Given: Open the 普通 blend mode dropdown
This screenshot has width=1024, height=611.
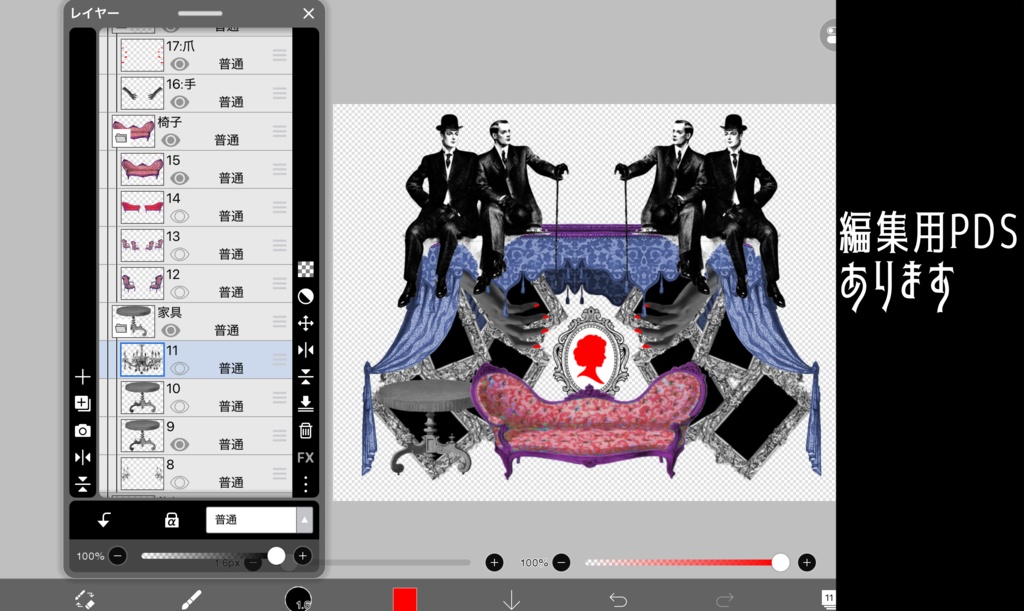Looking at the screenshot, I should tap(259, 520).
